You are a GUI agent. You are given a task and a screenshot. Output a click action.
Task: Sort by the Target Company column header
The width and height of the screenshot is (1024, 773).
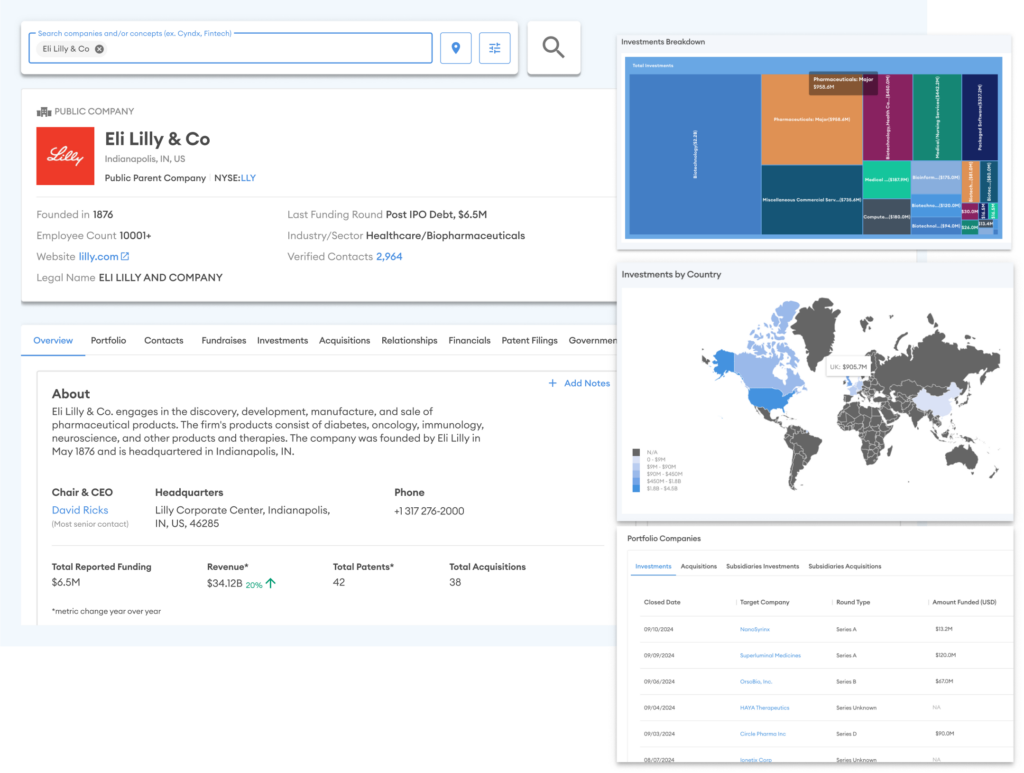point(764,602)
